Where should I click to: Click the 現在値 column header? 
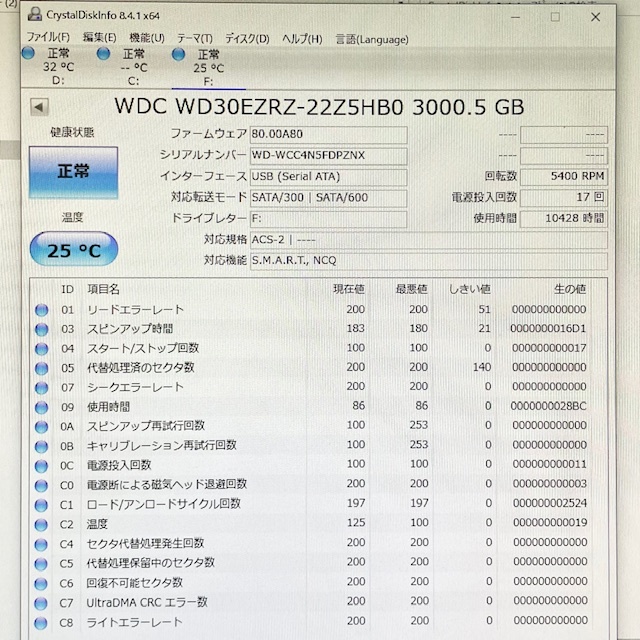pyautogui.click(x=349, y=289)
